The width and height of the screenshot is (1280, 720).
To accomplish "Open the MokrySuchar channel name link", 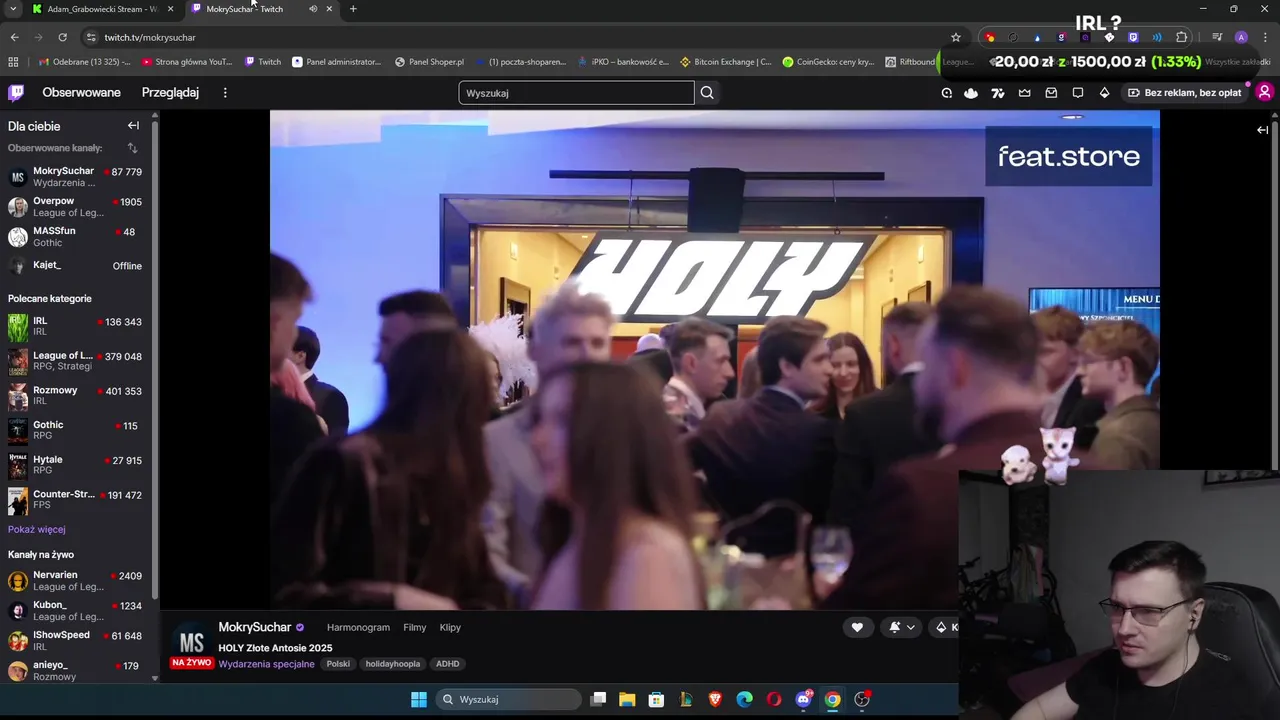I will [x=255, y=627].
